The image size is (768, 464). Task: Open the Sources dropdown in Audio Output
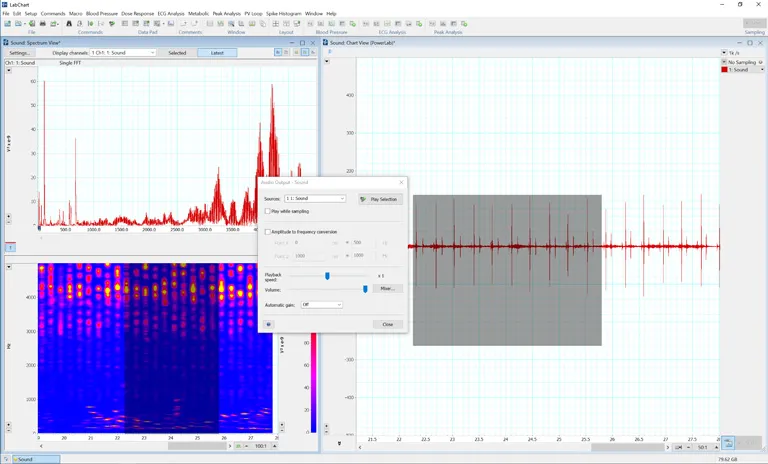click(315, 199)
